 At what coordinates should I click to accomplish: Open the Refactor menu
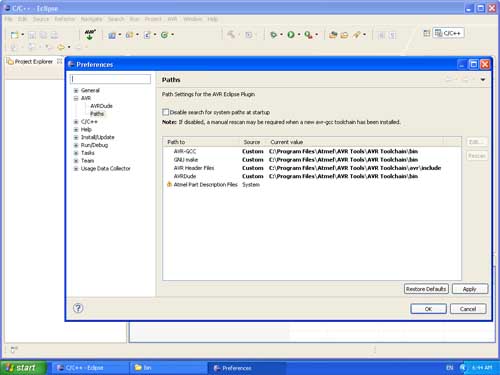click(x=65, y=19)
